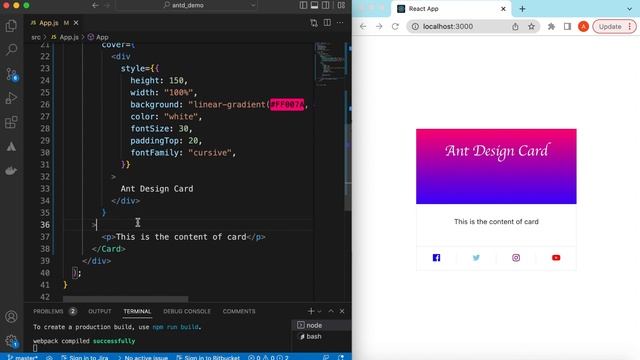The width and height of the screenshot is (640, 360).
Task: Open source control changes for App.js
Action: coord(313,23)
